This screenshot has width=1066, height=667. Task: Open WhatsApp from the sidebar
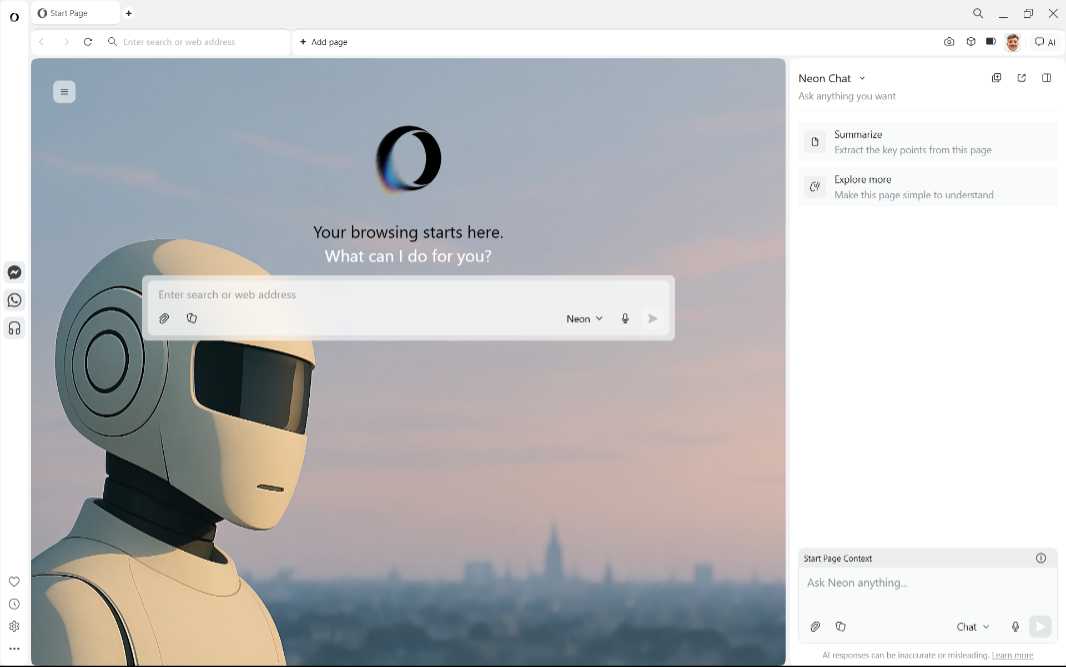click(15, 300)
